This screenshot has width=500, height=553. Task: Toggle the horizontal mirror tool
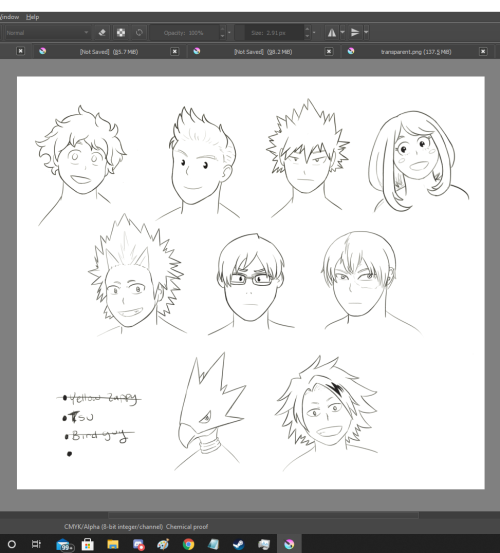(x=332, y=33)
